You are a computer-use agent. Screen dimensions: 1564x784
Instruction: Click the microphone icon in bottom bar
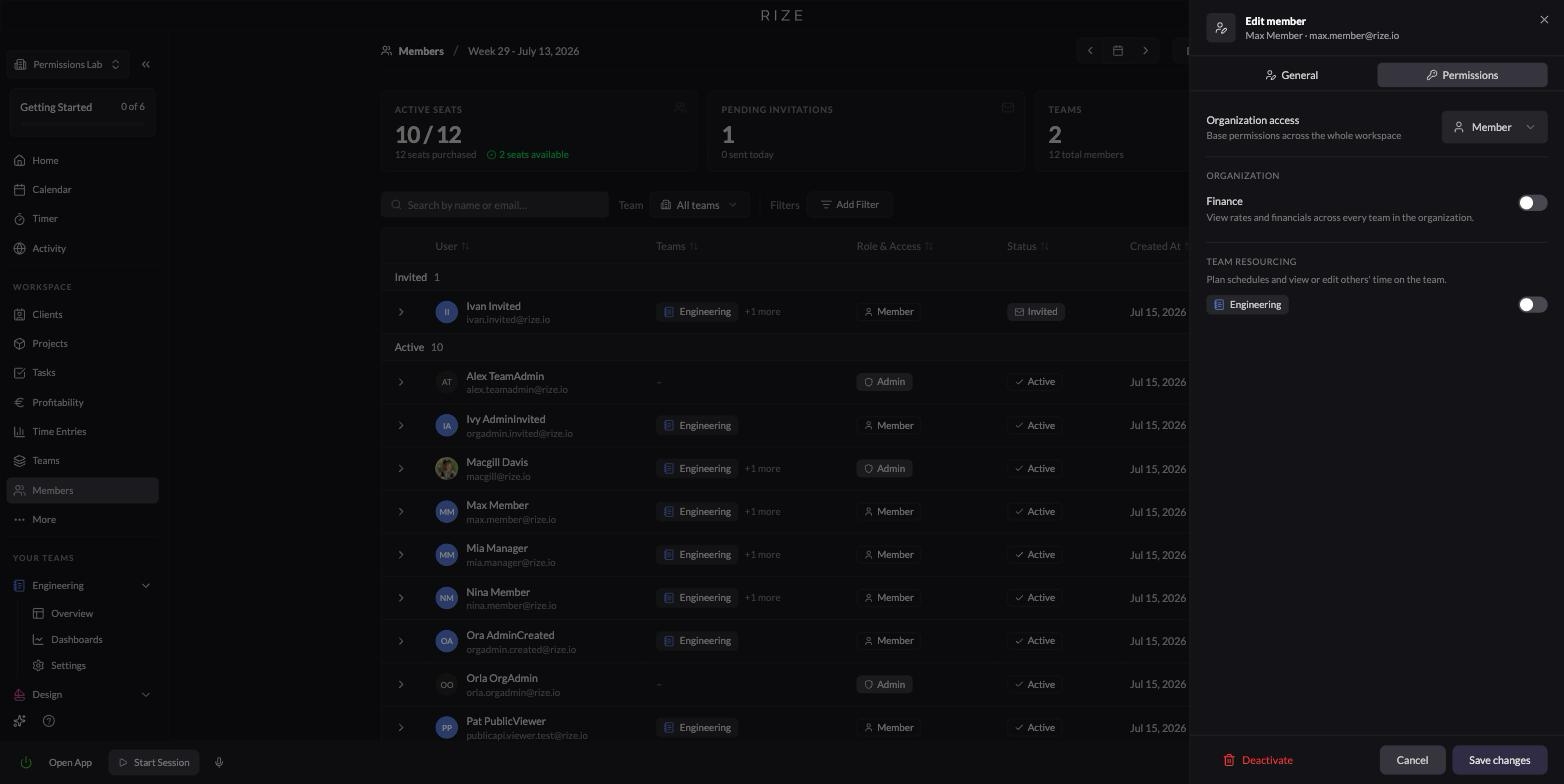tap(219, 762)
